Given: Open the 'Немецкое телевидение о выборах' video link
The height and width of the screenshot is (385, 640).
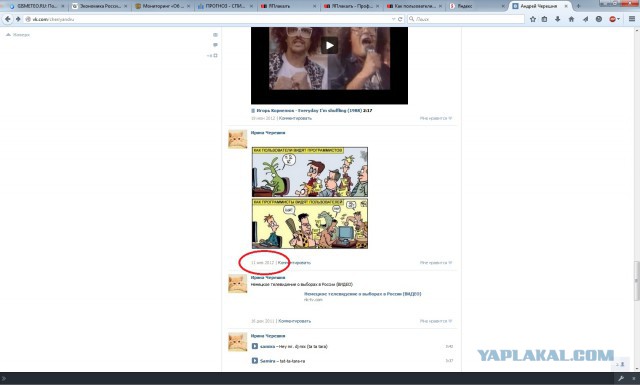Looking at the screenshot, I should click(x=362, y=294).
